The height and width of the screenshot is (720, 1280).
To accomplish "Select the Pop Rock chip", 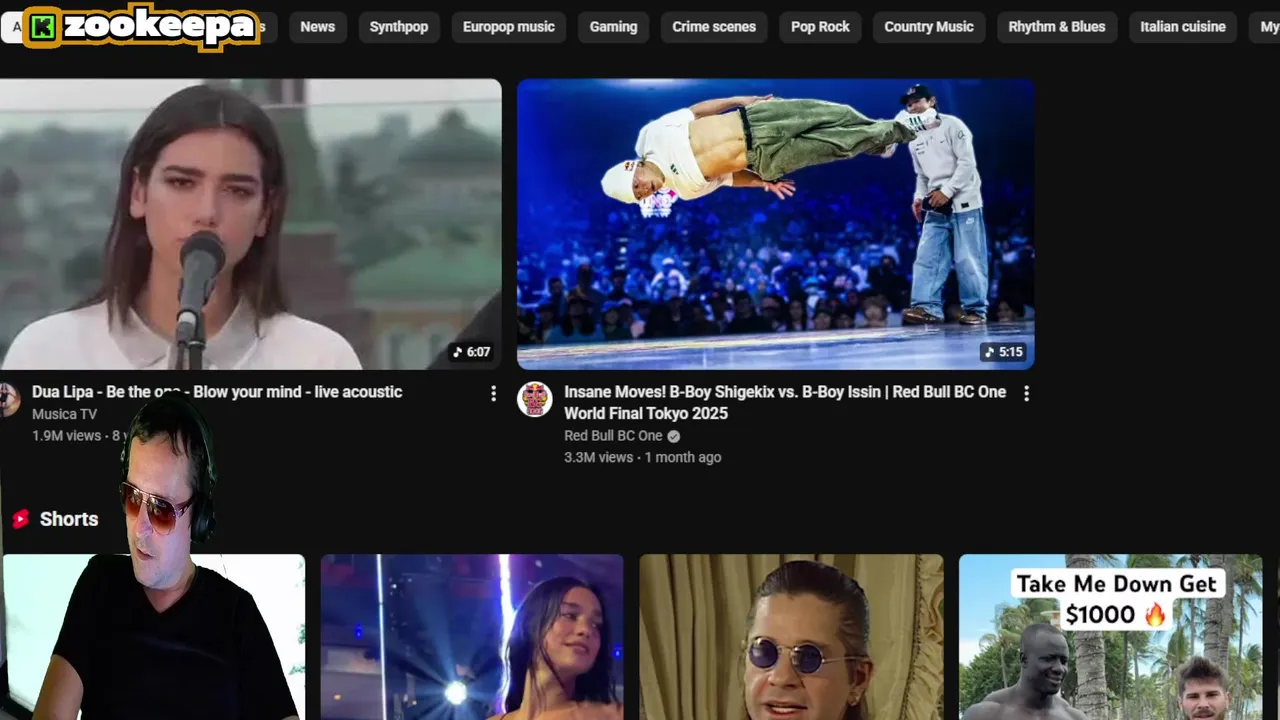I will [x=820, y=27].
